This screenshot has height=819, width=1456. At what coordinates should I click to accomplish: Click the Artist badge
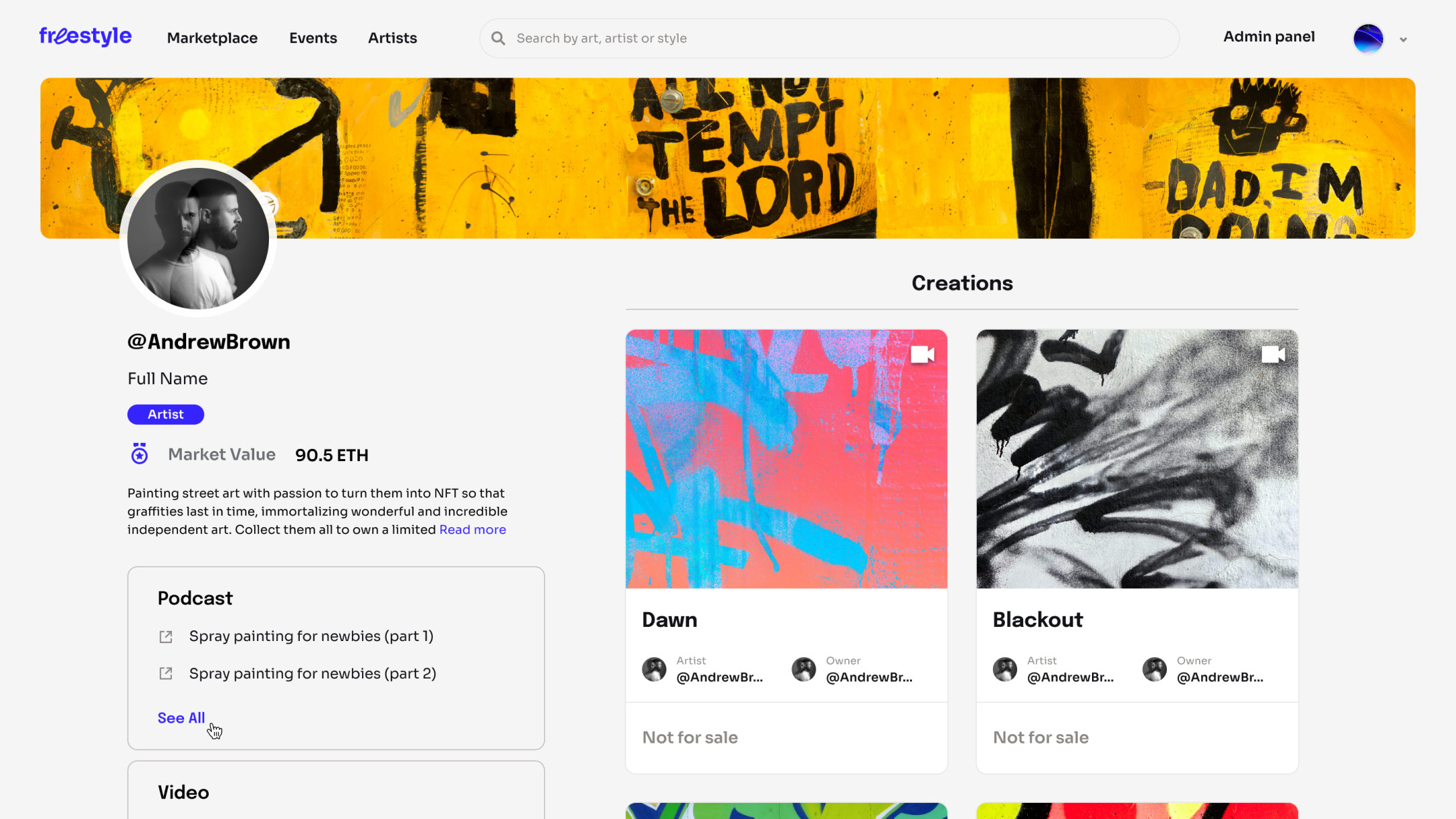coord(165,414)
